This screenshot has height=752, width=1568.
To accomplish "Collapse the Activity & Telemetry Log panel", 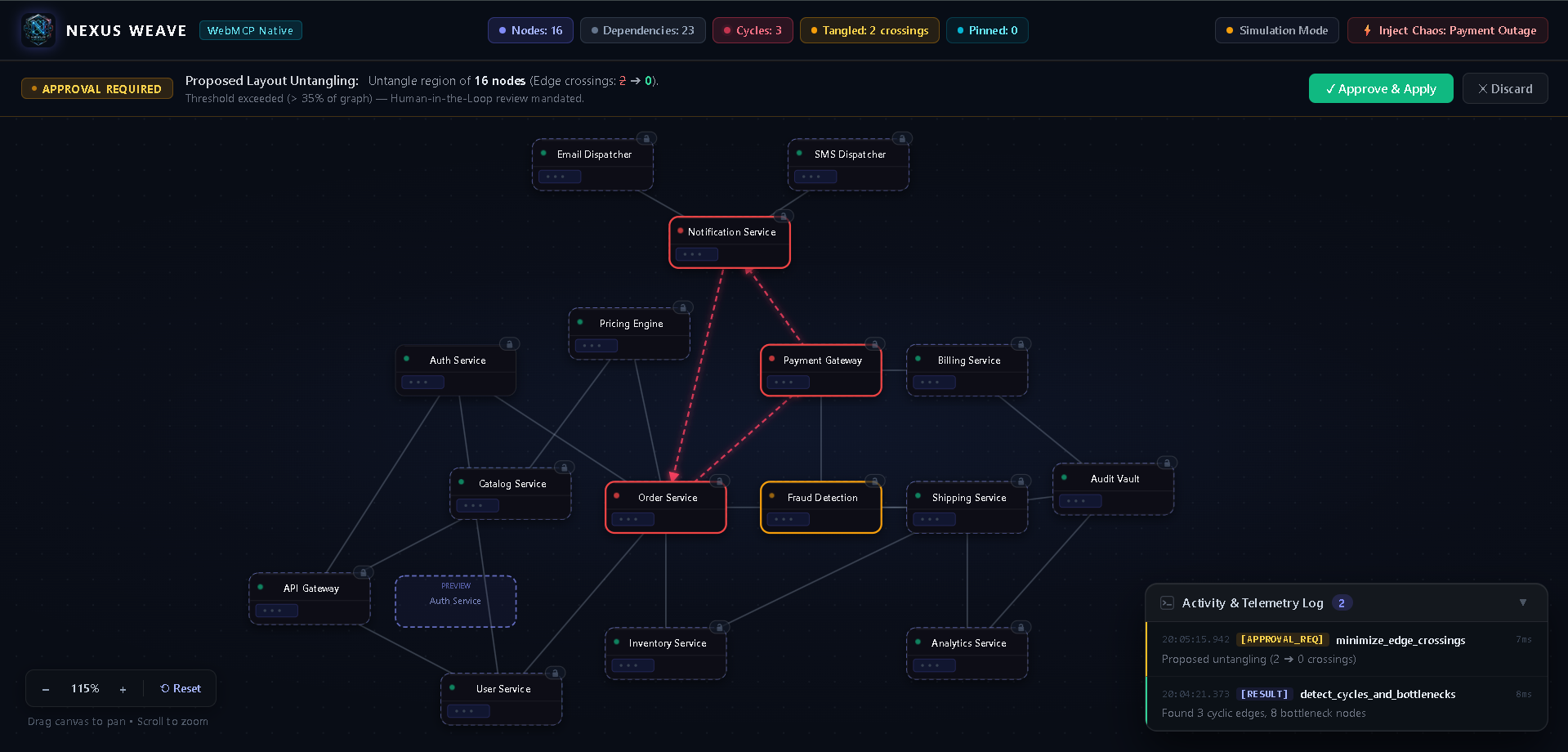I will [x=1523, y=602].
